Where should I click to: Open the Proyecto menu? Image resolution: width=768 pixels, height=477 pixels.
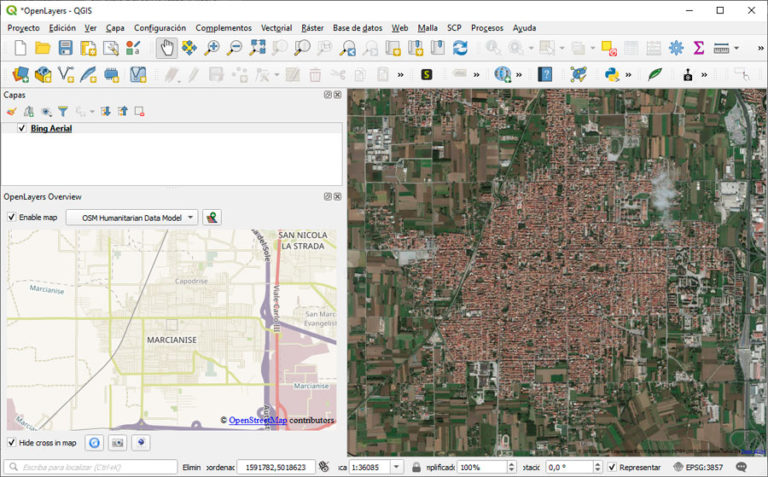[24, 28]
